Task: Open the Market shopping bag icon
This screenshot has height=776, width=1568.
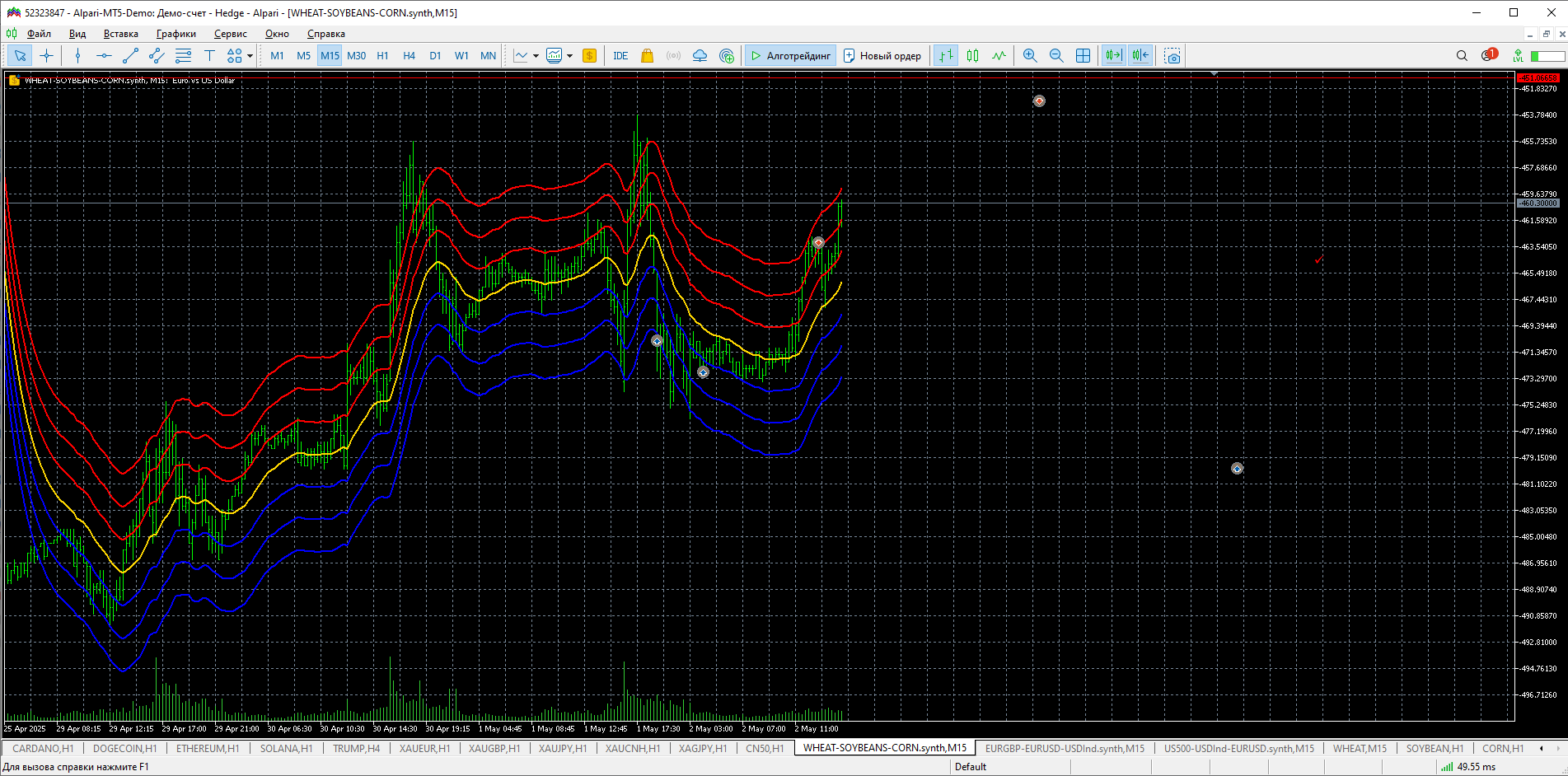Action: click(x=647, y=56)
